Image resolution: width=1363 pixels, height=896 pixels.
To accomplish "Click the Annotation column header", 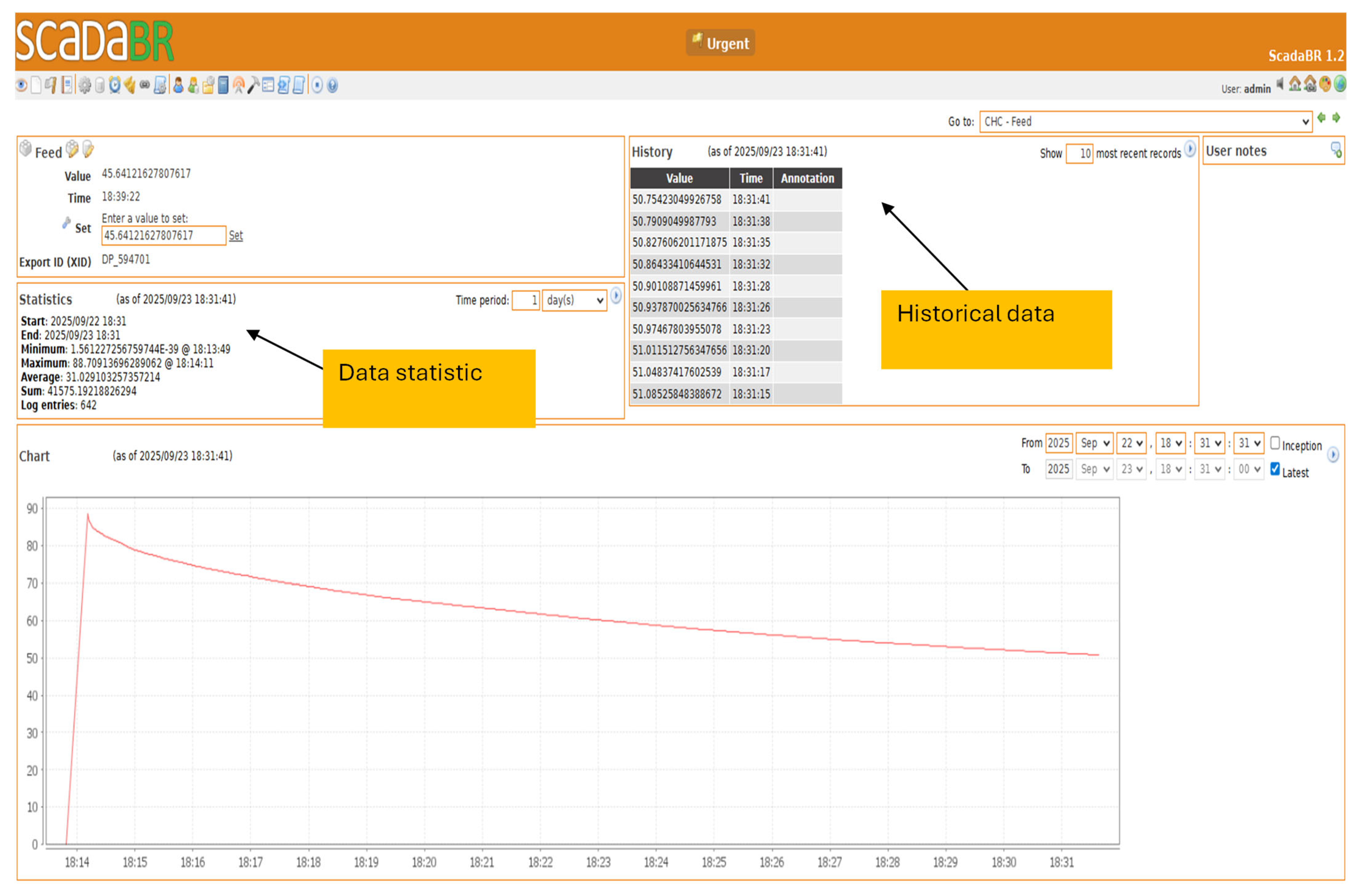I will click(x=807, y=179).
